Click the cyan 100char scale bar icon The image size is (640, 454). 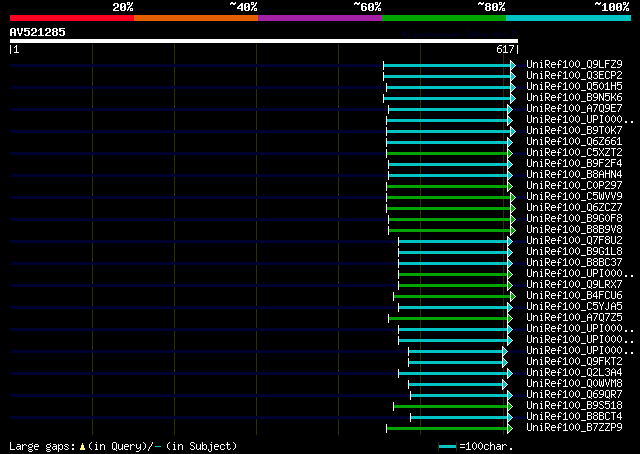pyautogui.click(x=447, y=447)
